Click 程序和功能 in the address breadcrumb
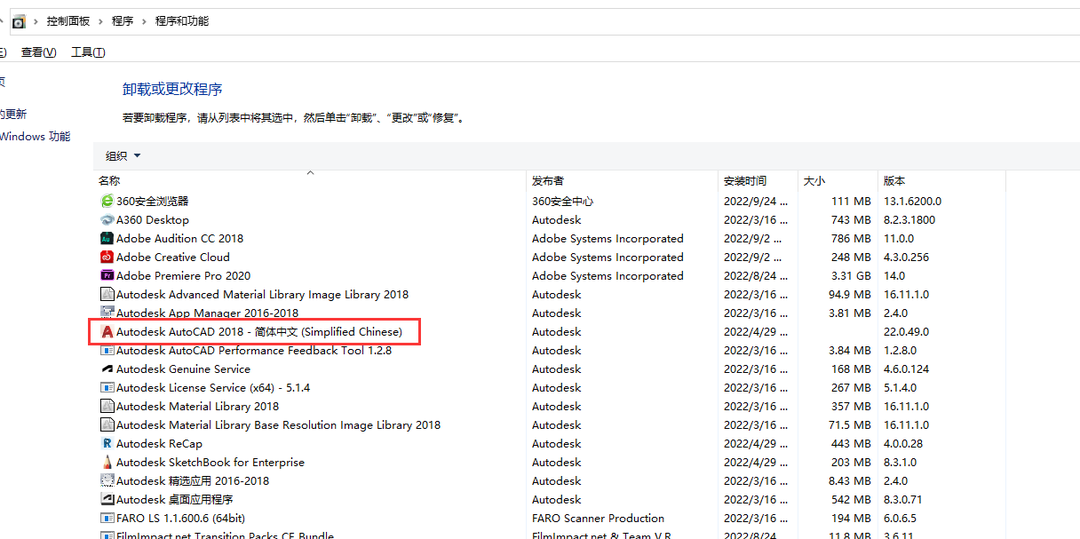The height and width of the screenshot is (539, 1080). (182, 21)
